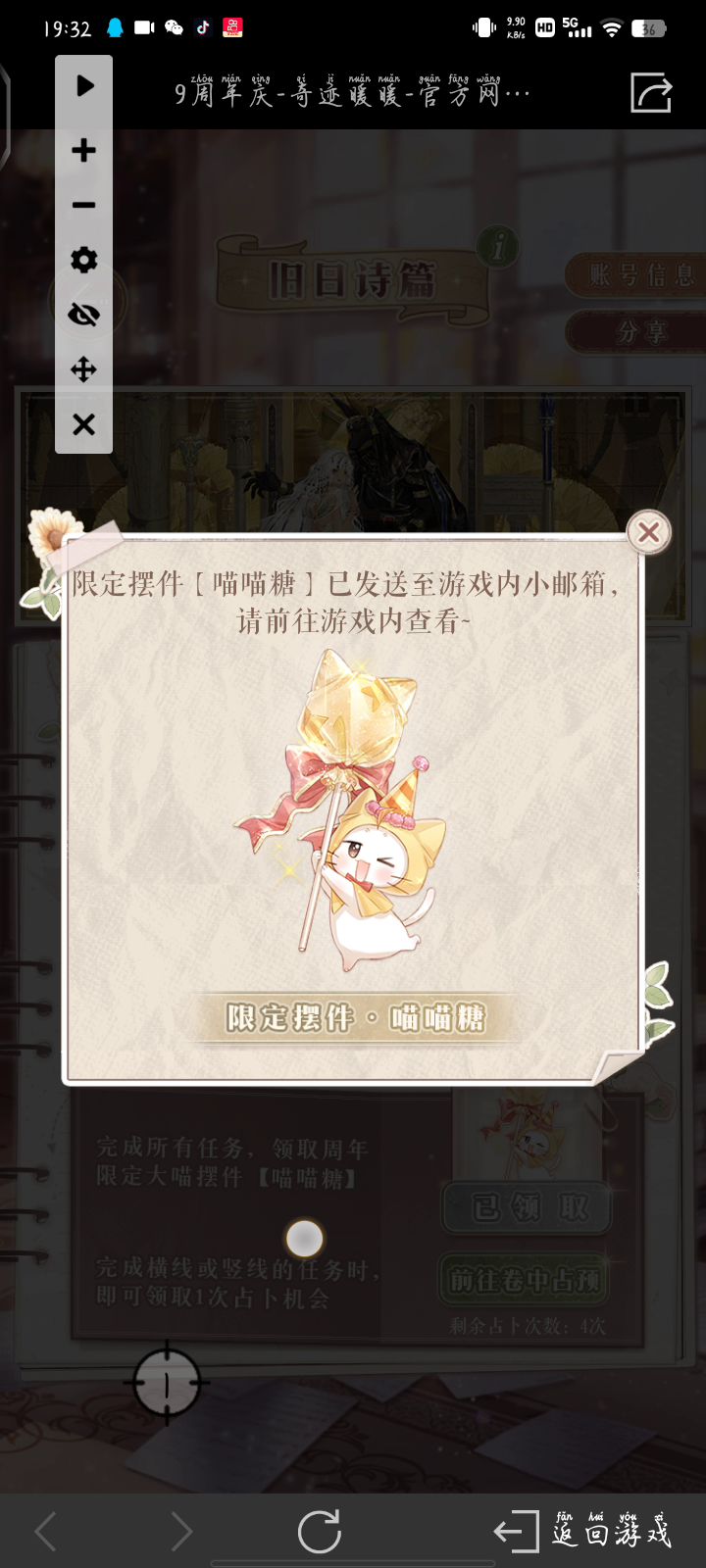Click the minus icon in floating toolbar
Image resolution: width=706 pixels, height=1568 pixels.
click(84, 205)
